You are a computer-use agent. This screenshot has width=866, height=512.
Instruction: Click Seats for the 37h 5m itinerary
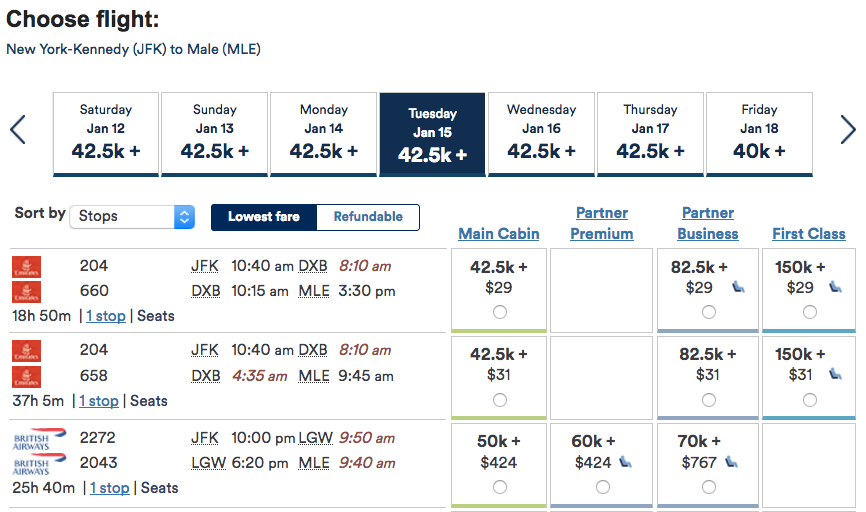(x=149, y=401)
